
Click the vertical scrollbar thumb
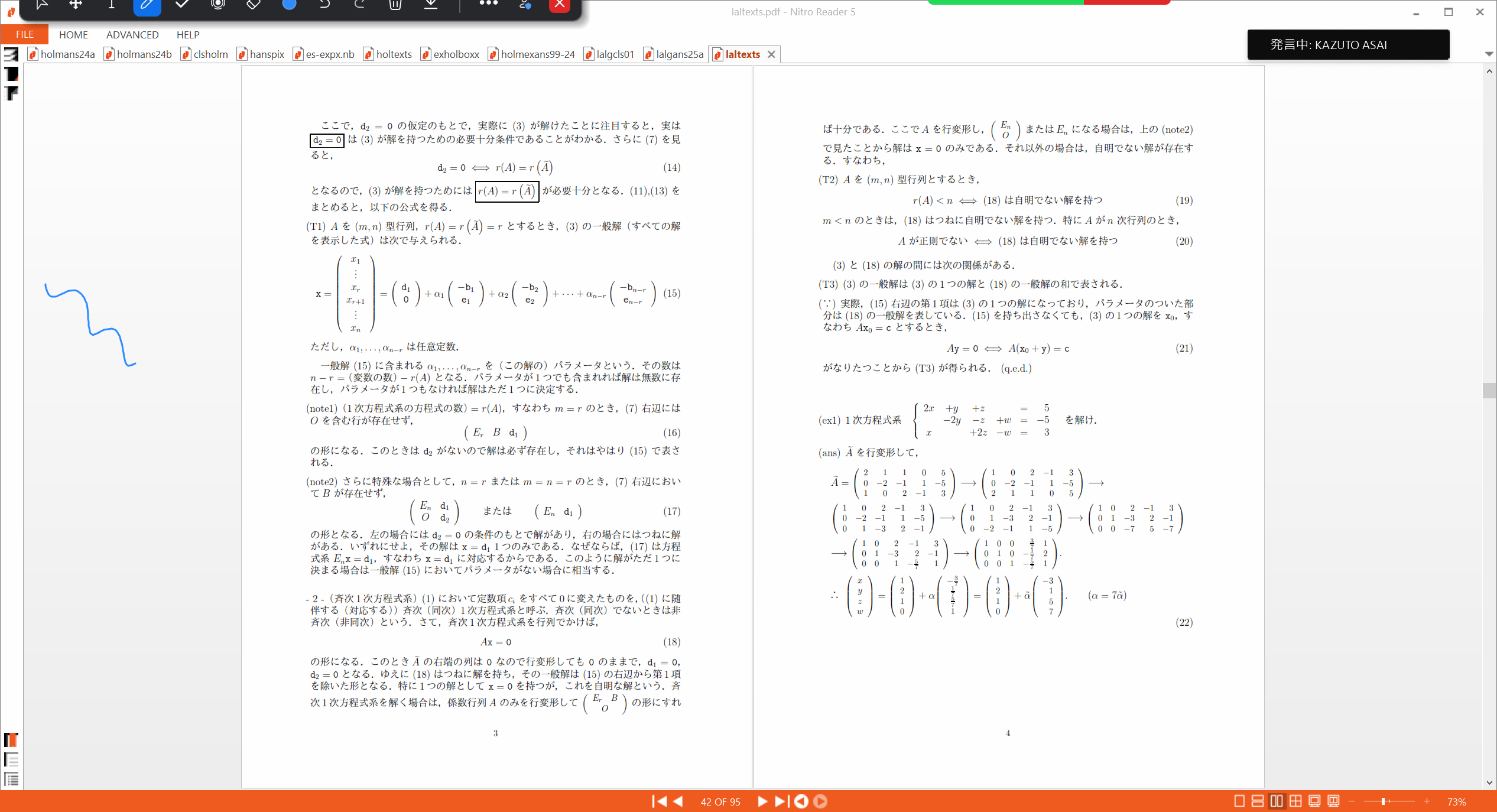(1489, 391)
